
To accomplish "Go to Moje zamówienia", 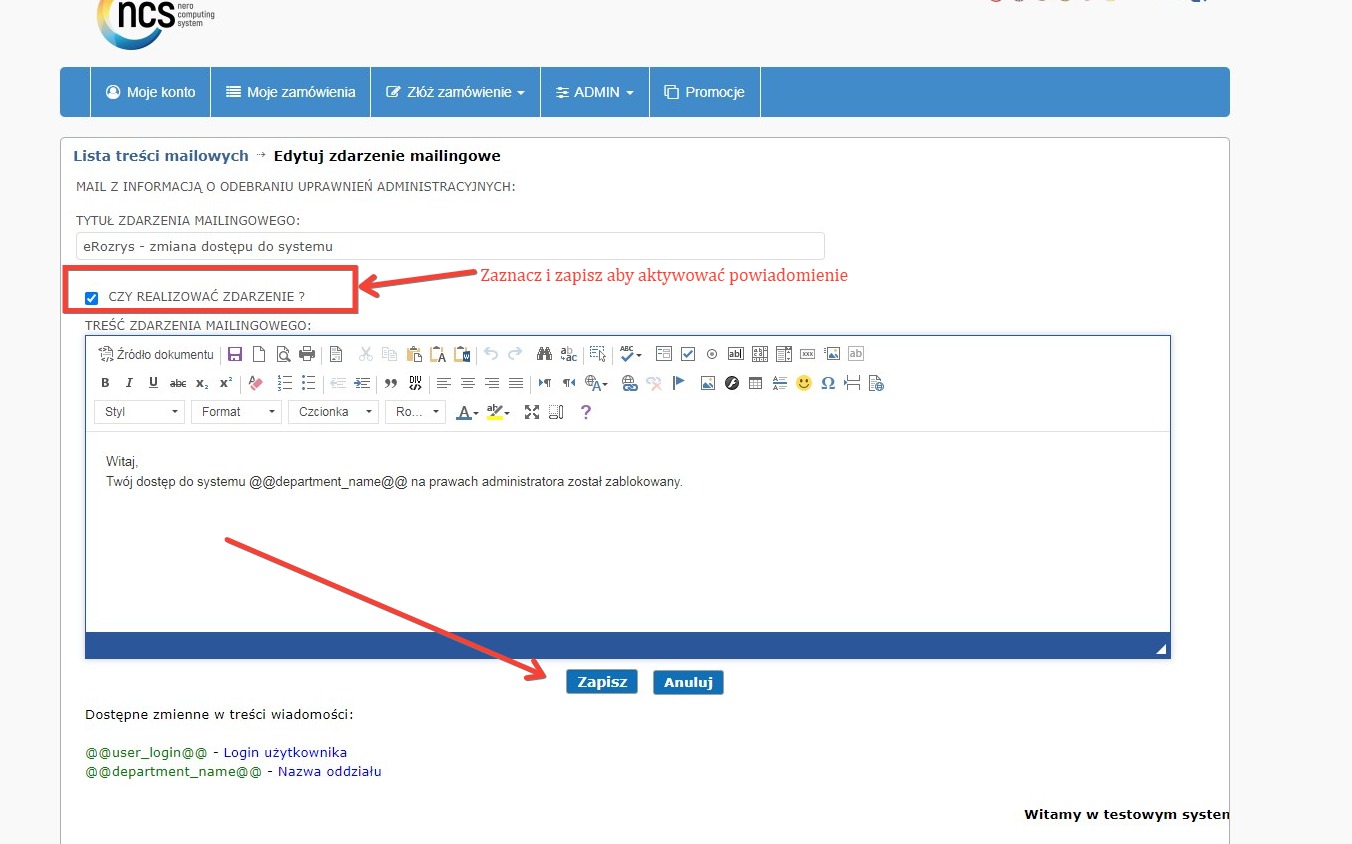I will (290, 92).
